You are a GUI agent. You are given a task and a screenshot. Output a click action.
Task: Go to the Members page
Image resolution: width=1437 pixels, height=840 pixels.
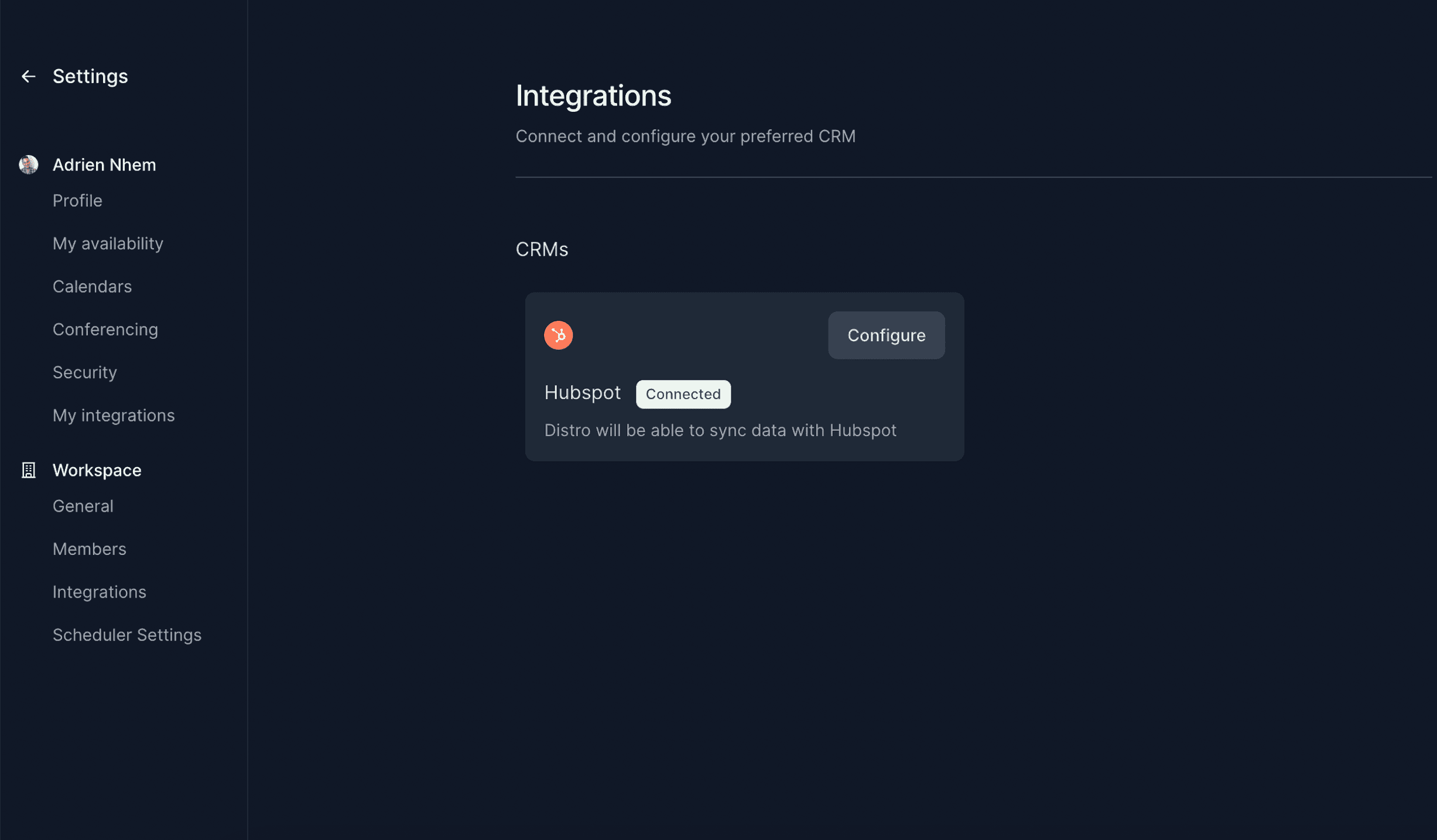(x=90, y=548)
